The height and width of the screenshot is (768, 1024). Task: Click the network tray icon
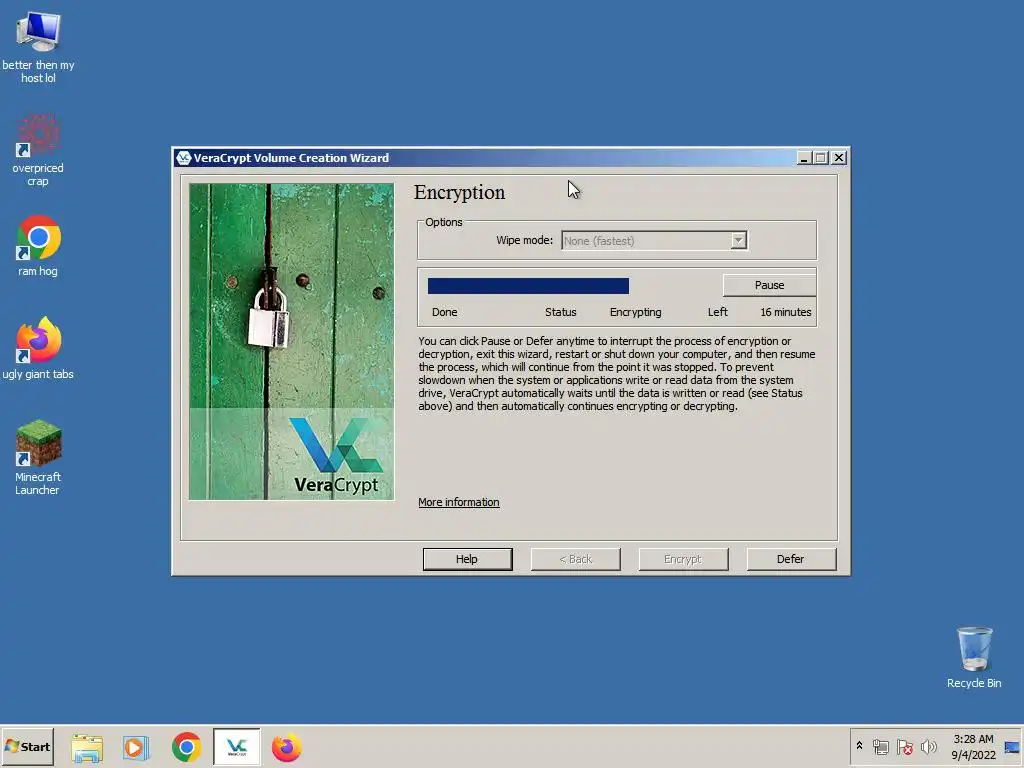[880, 746]
